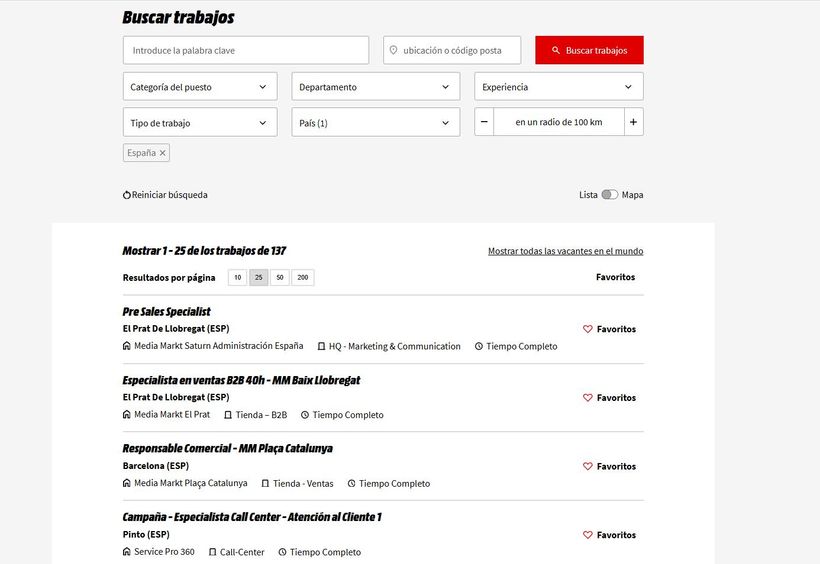Screen dimensions: 820x564
Task: Open Especialista en ventas B2B 40h job
Action: [241, 380]
